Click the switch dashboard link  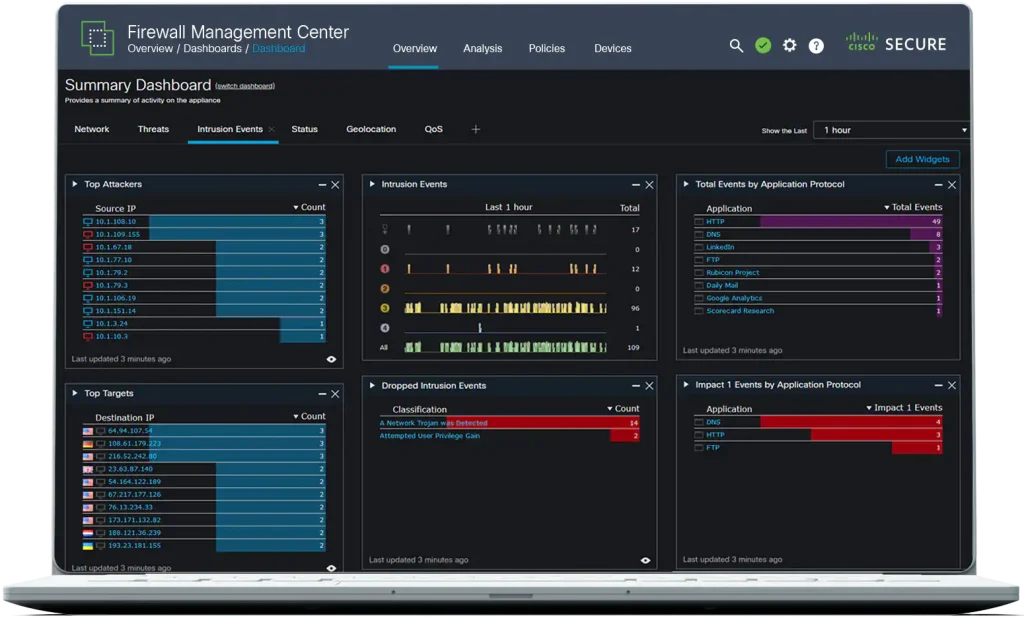pos(245,86)
